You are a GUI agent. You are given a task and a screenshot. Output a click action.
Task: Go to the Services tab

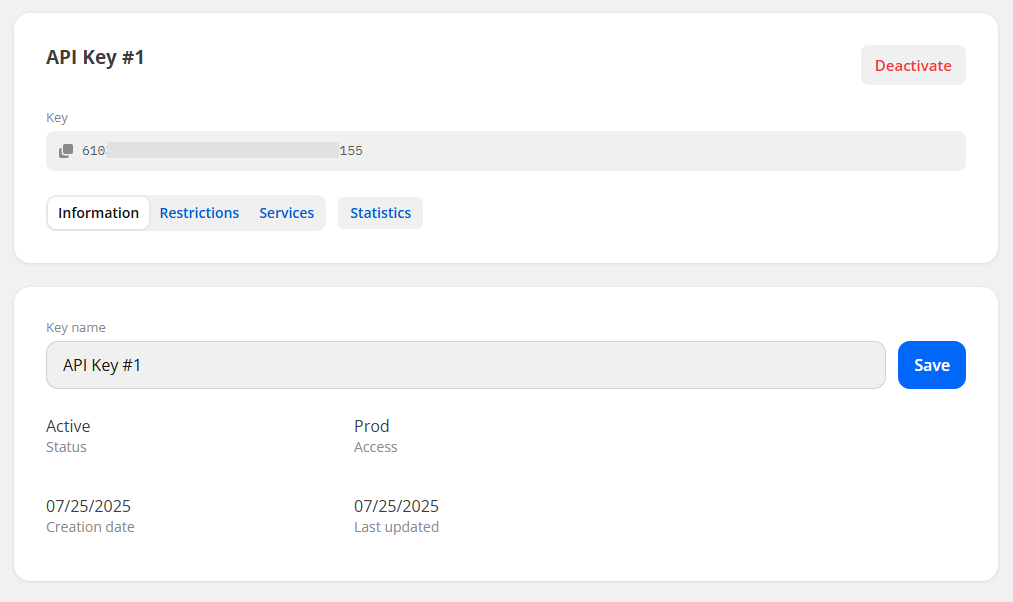click(286, 213)
